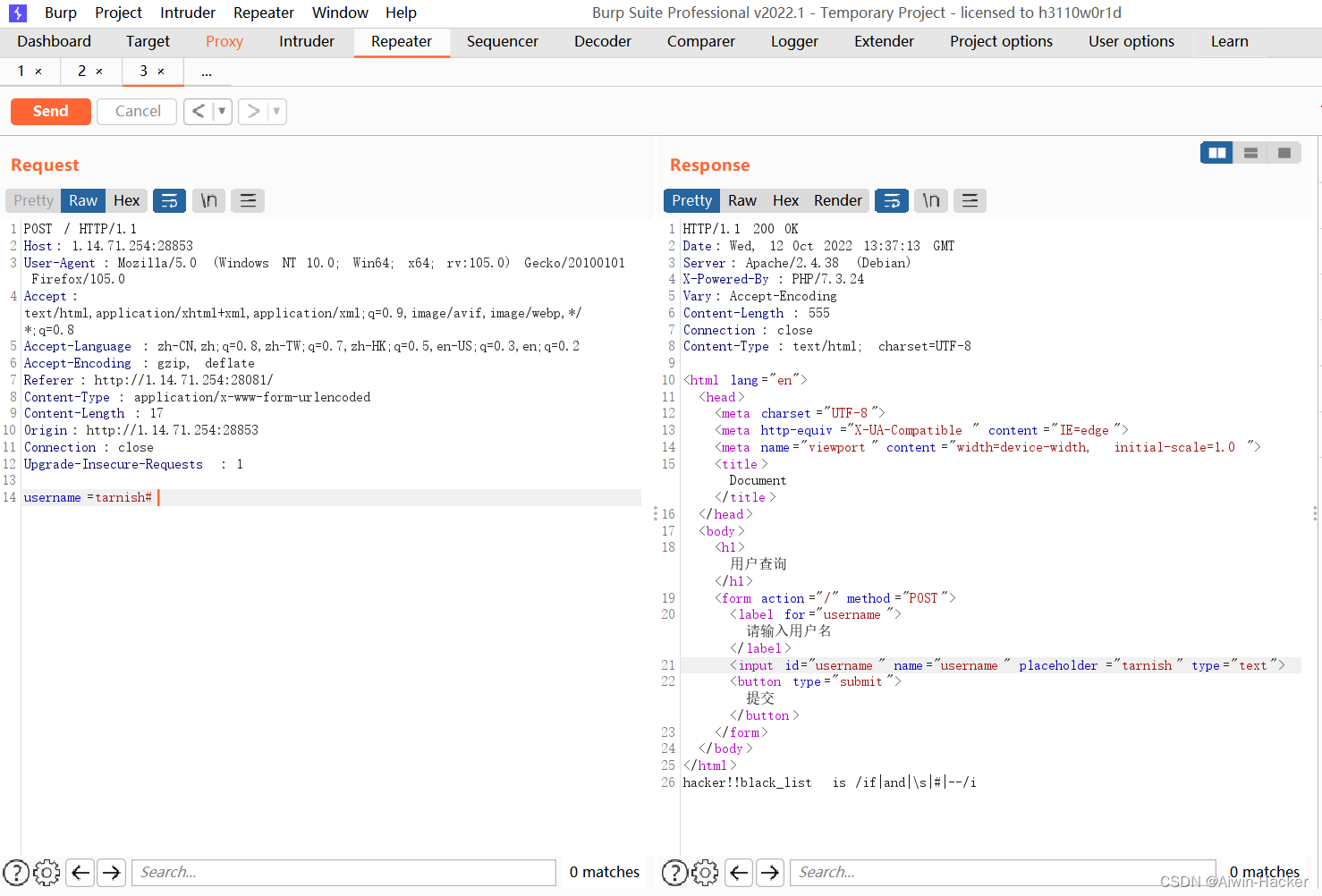Image resolution: width=1322 pixels, height=896 pixels.
Task: Open history forward dropdown arrow
Action: (276, 111)
